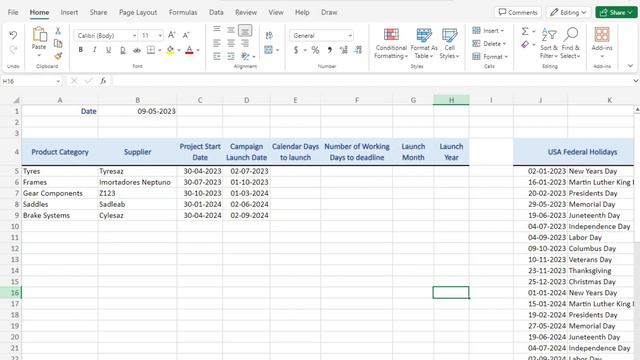
Task: Activate the Format Painter brush
Action: pos(58,56)
